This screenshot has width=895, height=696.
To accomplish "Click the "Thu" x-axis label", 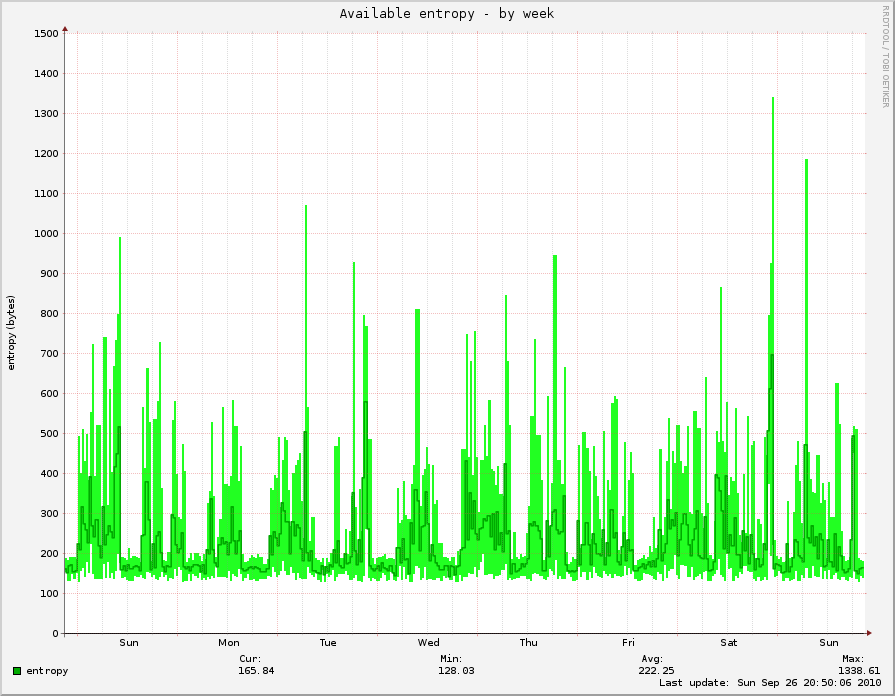I will click(529, 642).
